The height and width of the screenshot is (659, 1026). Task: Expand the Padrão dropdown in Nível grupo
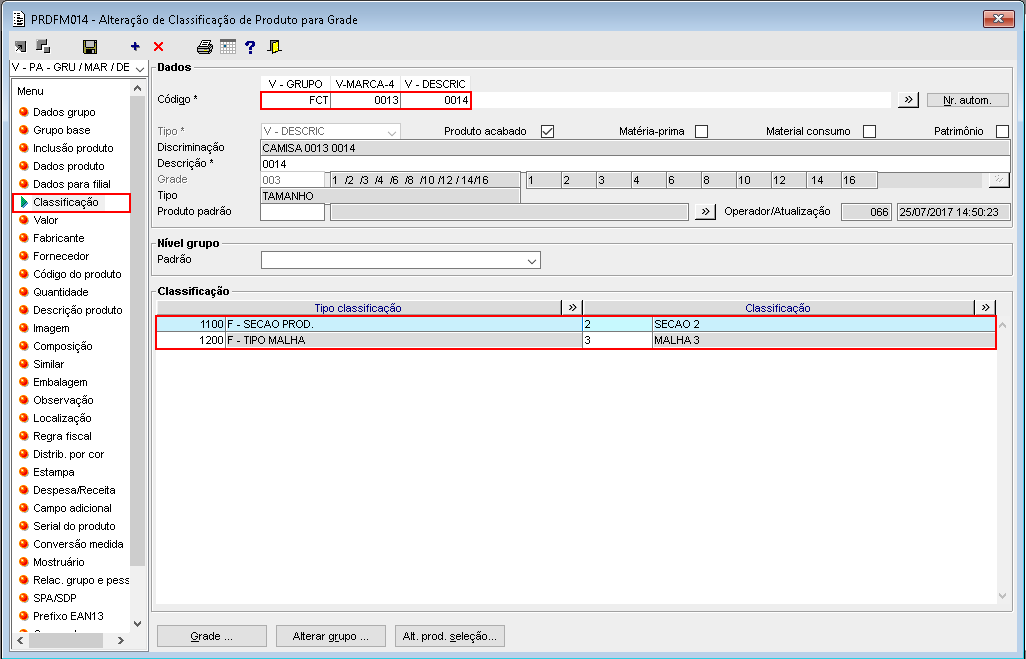[400, 260]
